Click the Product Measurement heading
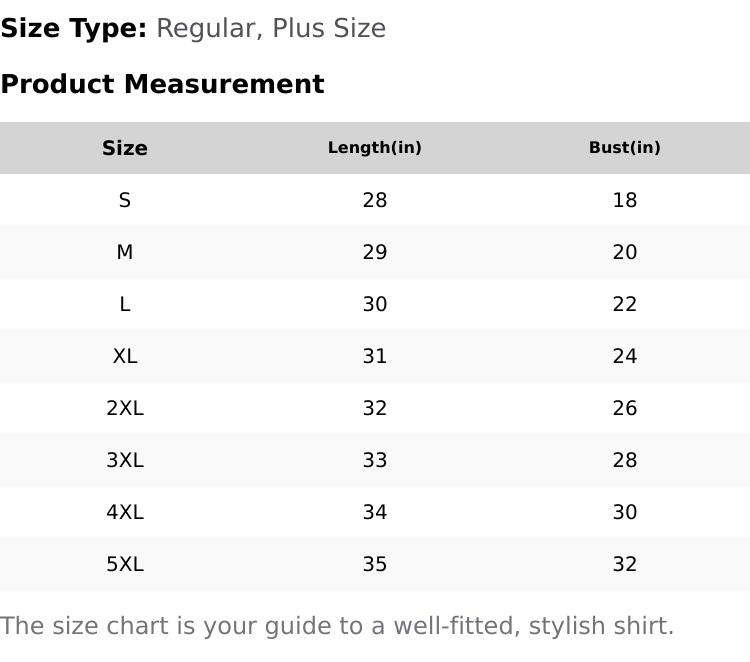This screenshot has height=662, width=750. tap(162, 84)
